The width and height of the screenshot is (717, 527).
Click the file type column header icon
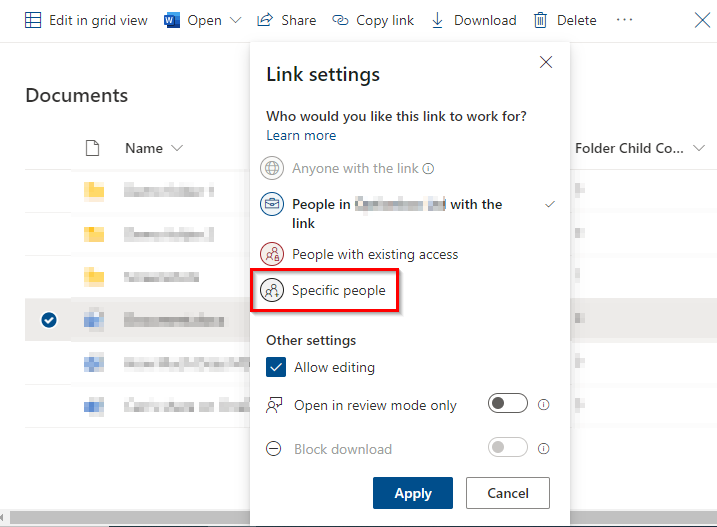point(93,148)
